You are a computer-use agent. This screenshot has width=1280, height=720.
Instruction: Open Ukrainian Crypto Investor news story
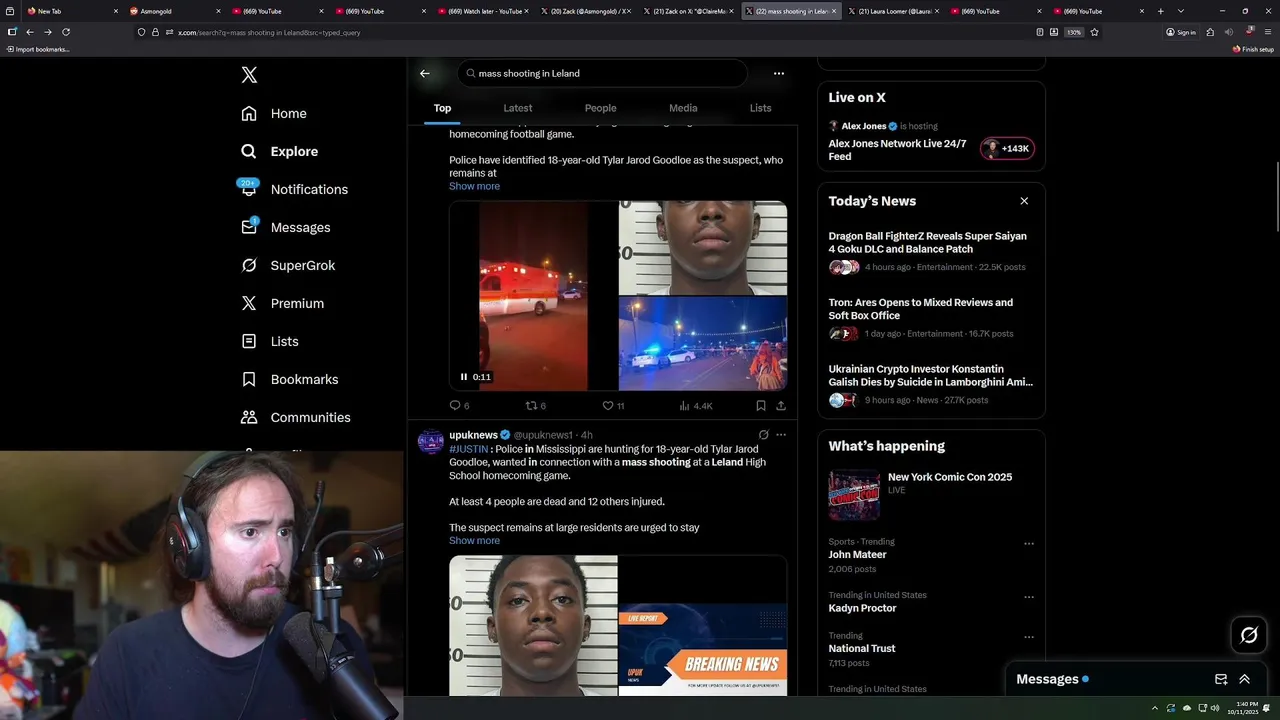[931, 385]
